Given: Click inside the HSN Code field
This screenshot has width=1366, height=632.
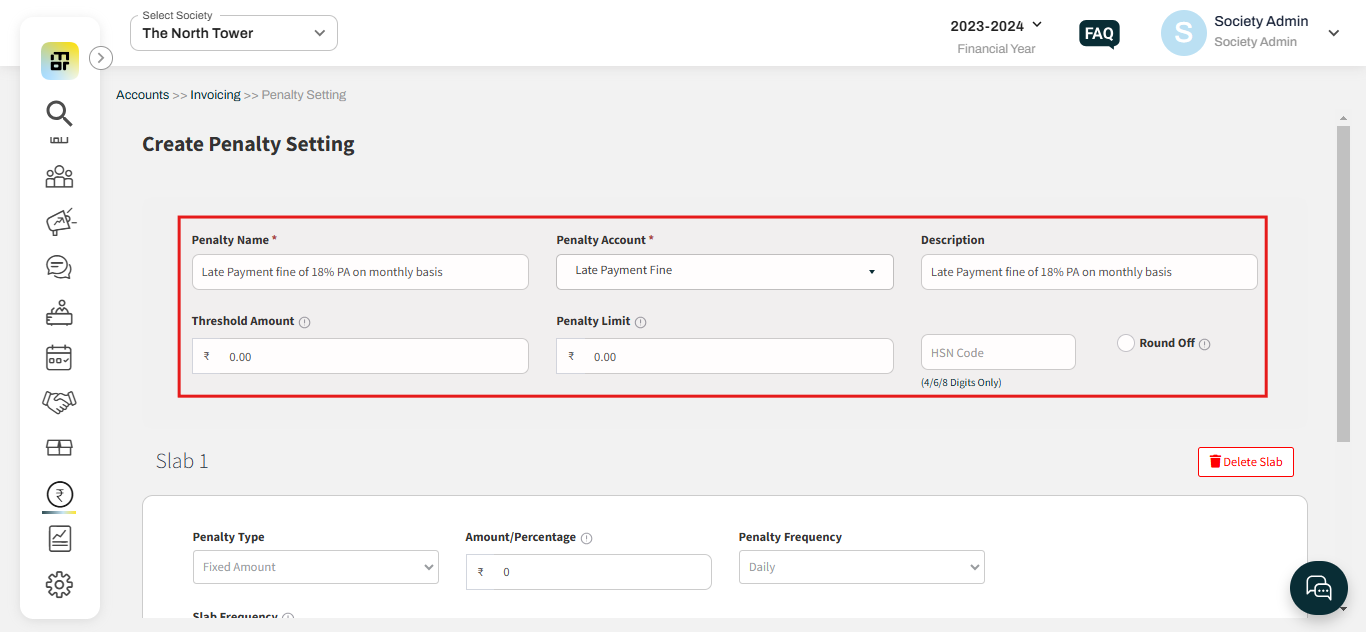Looking at the screenshot, I should 997,352.
